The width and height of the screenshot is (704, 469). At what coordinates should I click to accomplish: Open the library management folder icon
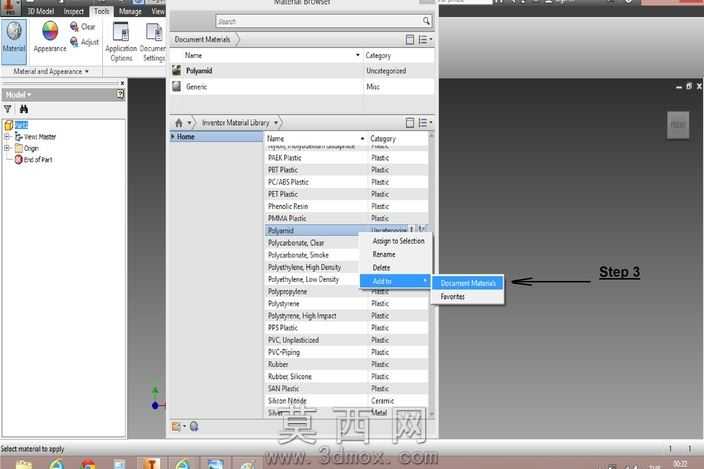point(176,426)
